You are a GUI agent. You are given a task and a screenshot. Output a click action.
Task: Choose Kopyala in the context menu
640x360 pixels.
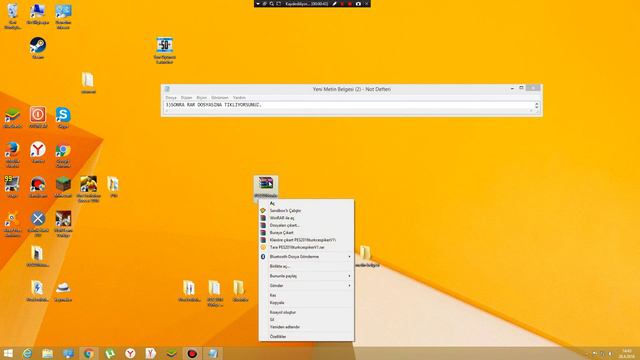(x=307, y=303)
